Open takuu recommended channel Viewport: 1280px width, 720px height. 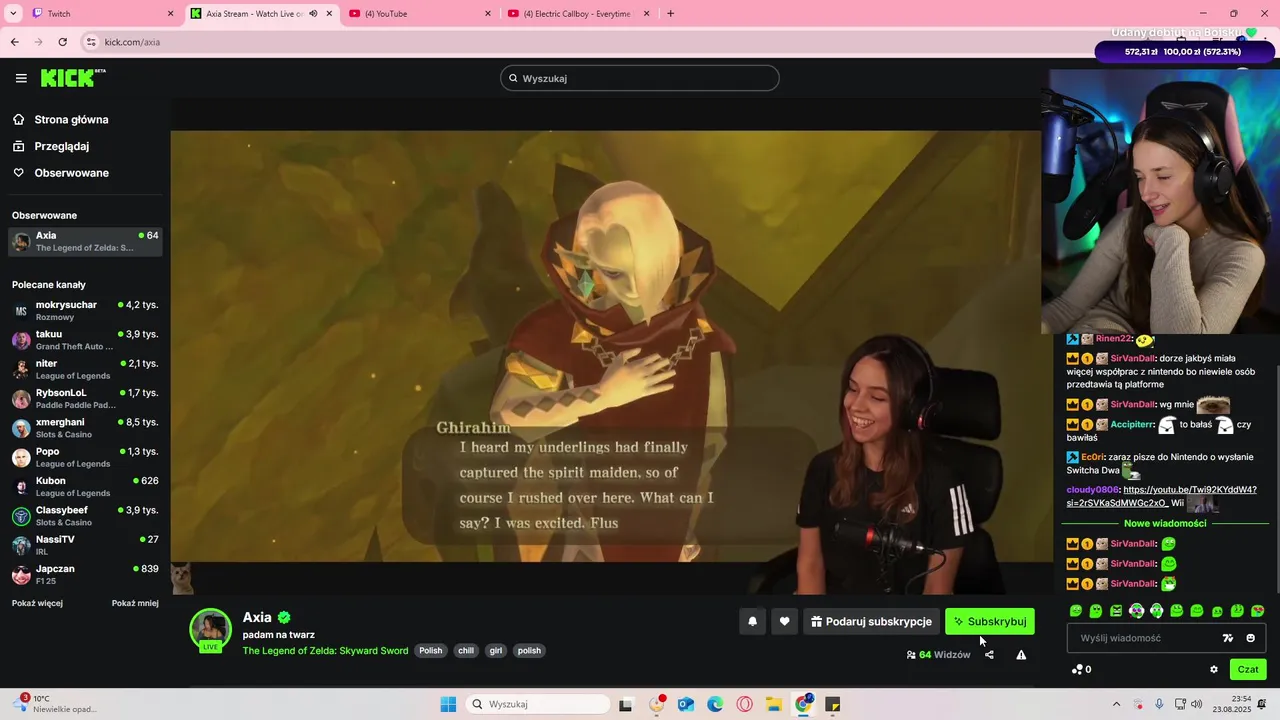coord(85,340)
